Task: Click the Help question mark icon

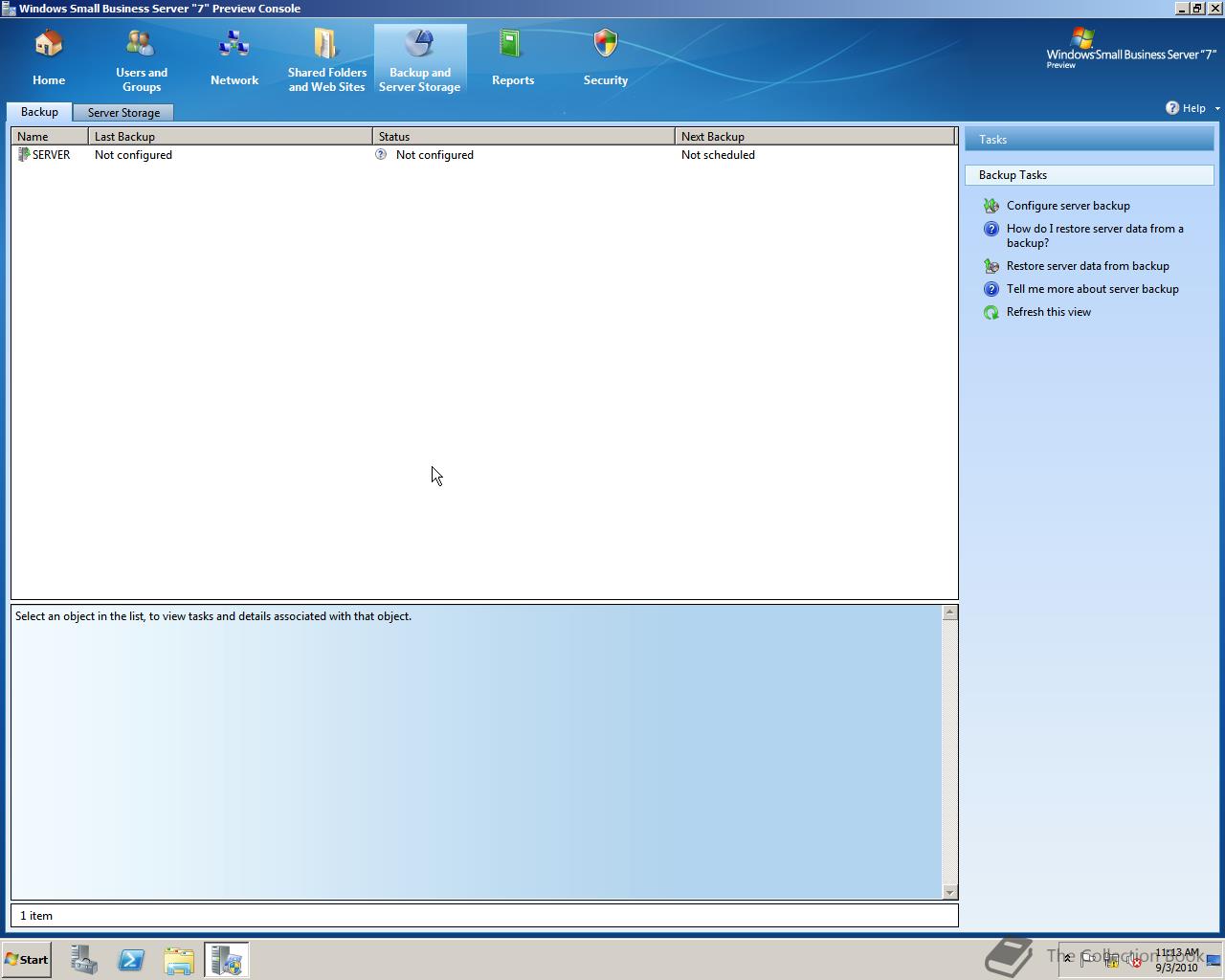Action: point(1172,108)
